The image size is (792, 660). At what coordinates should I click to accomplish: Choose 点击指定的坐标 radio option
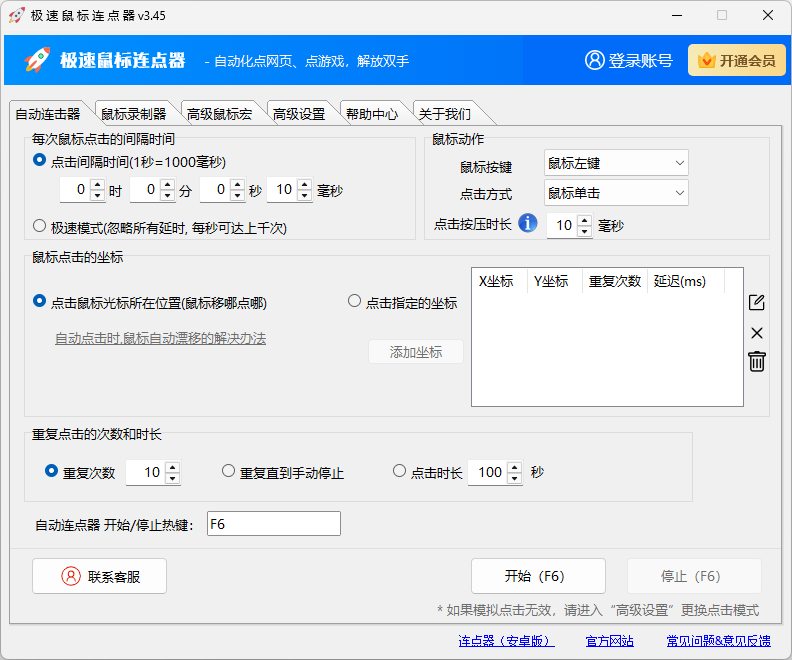click(354, 301)
